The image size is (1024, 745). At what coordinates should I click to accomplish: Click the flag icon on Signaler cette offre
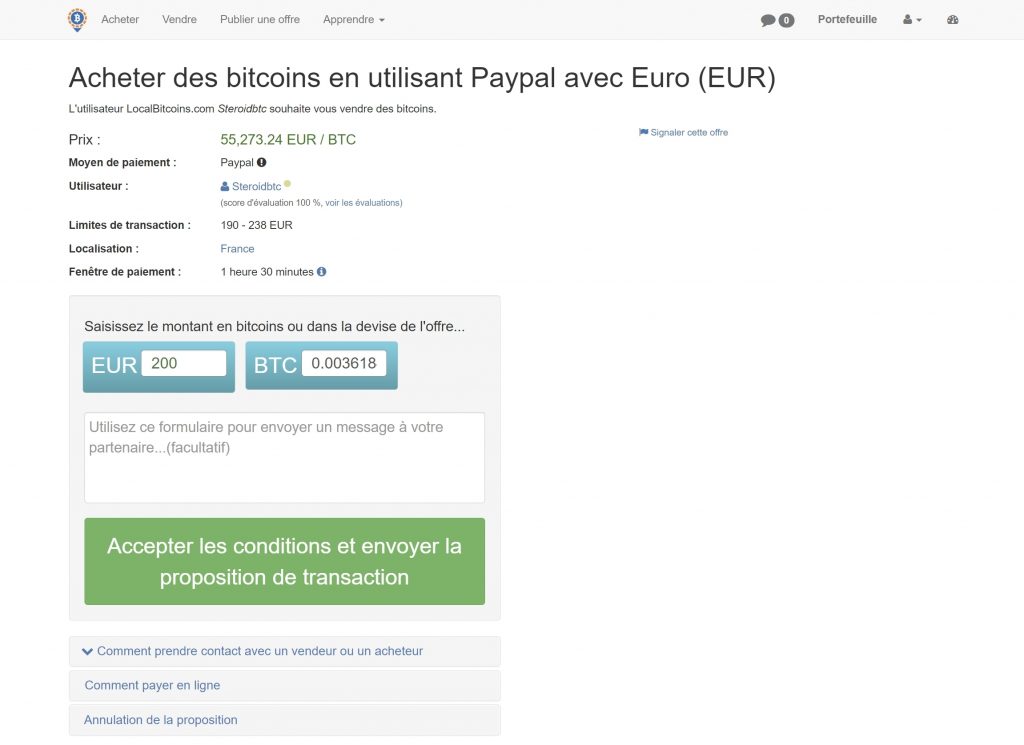(x=643, y=131)
